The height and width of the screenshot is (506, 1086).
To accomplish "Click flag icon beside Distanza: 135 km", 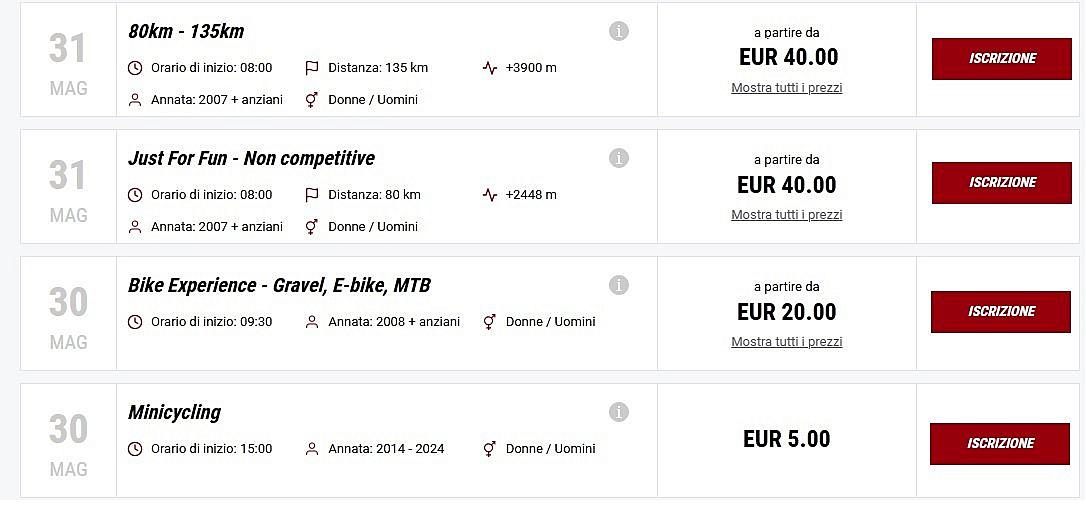I will pyautogui.click(x=312, y=68).
